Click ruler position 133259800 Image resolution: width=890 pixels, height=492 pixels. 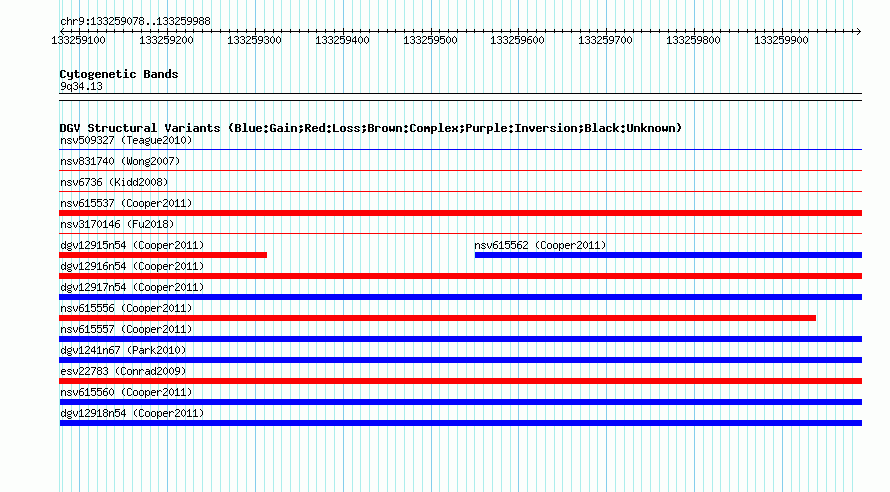coord(694,40)
